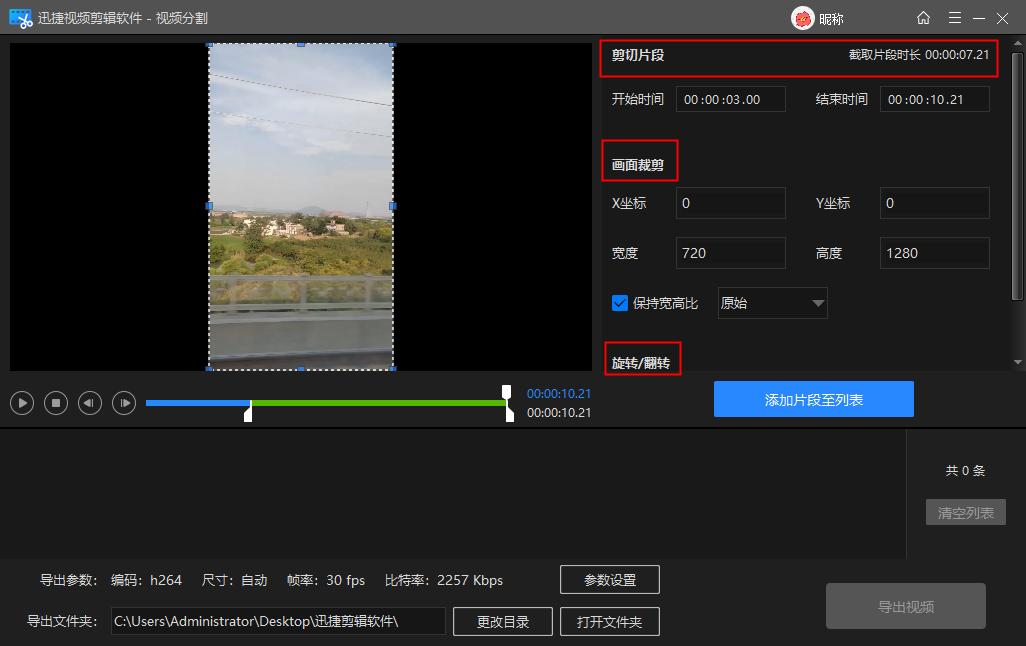1026x646 pixels.
Task: Open the Home screen via the house icon
Action: pos(924,17)
